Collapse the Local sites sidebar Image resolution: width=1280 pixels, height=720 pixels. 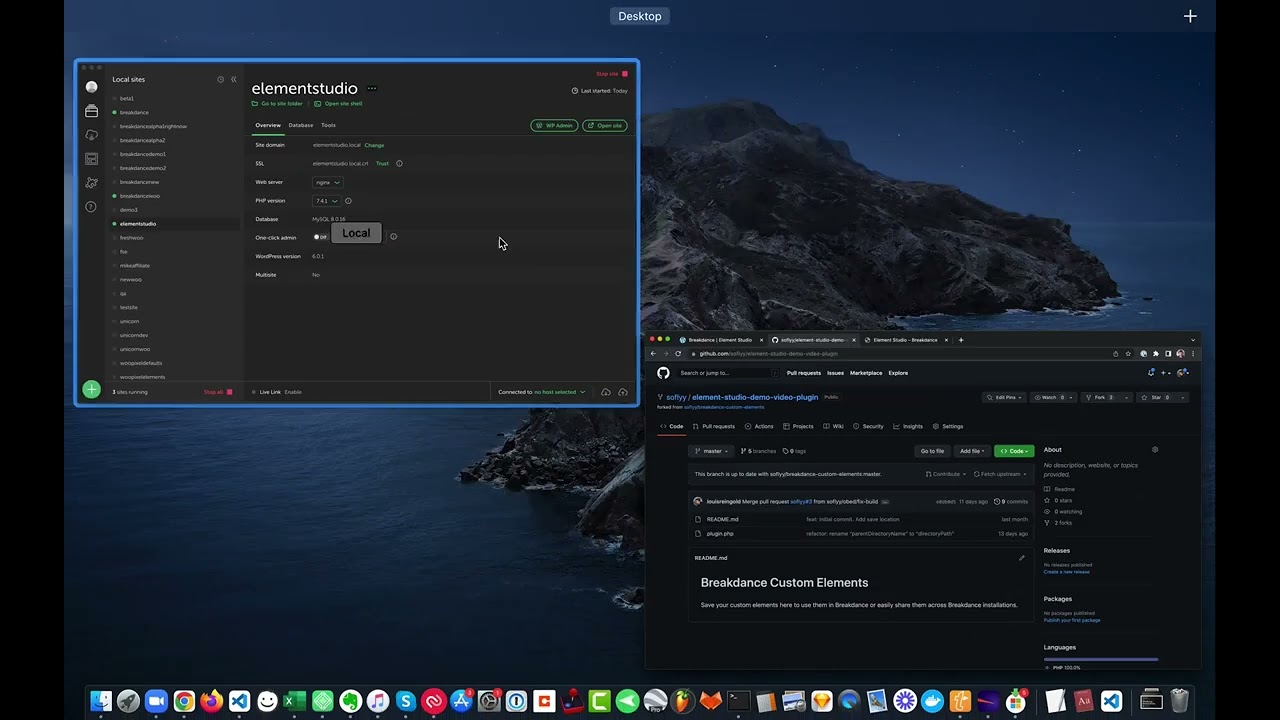(234, 79)
